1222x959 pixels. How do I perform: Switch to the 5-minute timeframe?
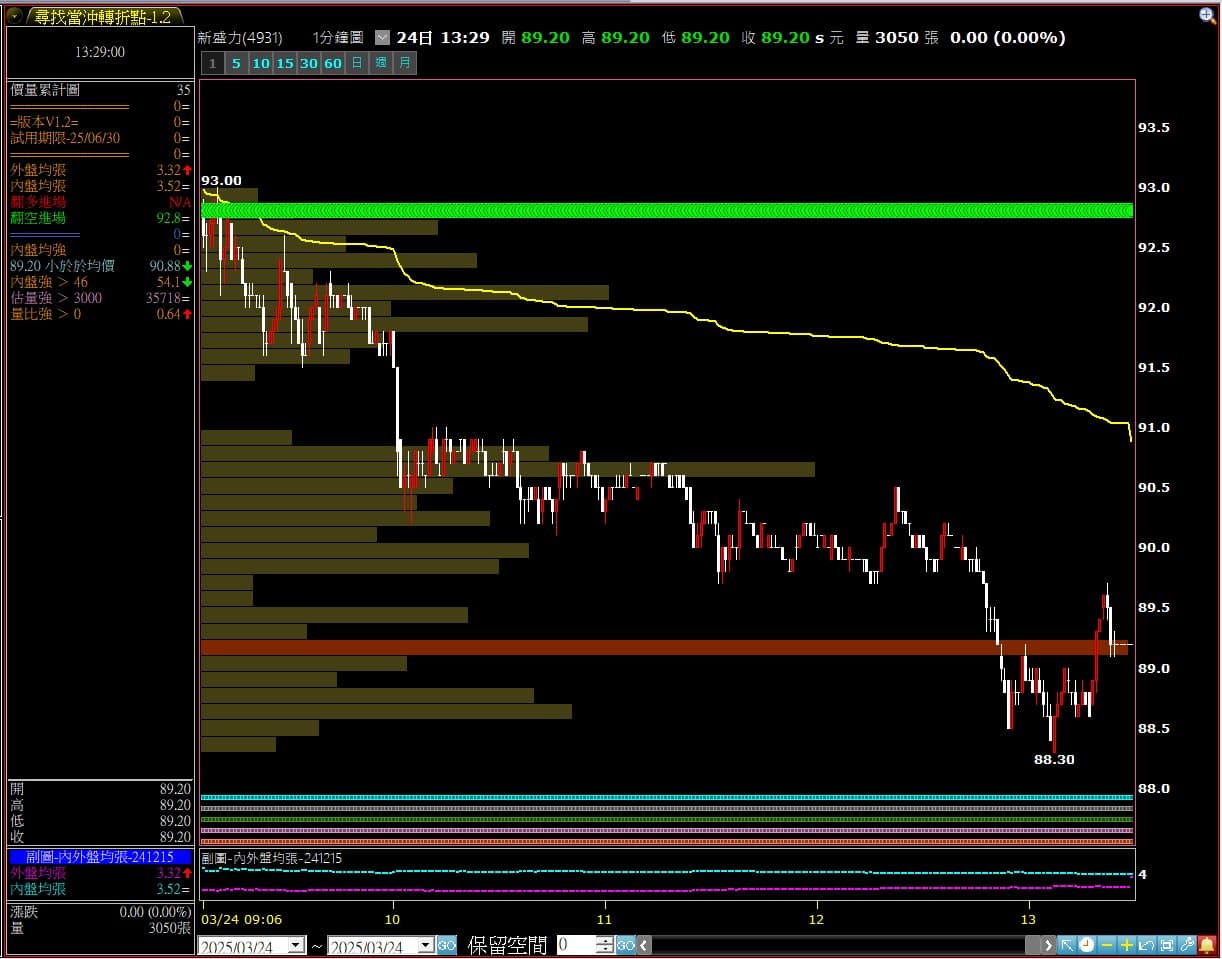pos(236,63)
